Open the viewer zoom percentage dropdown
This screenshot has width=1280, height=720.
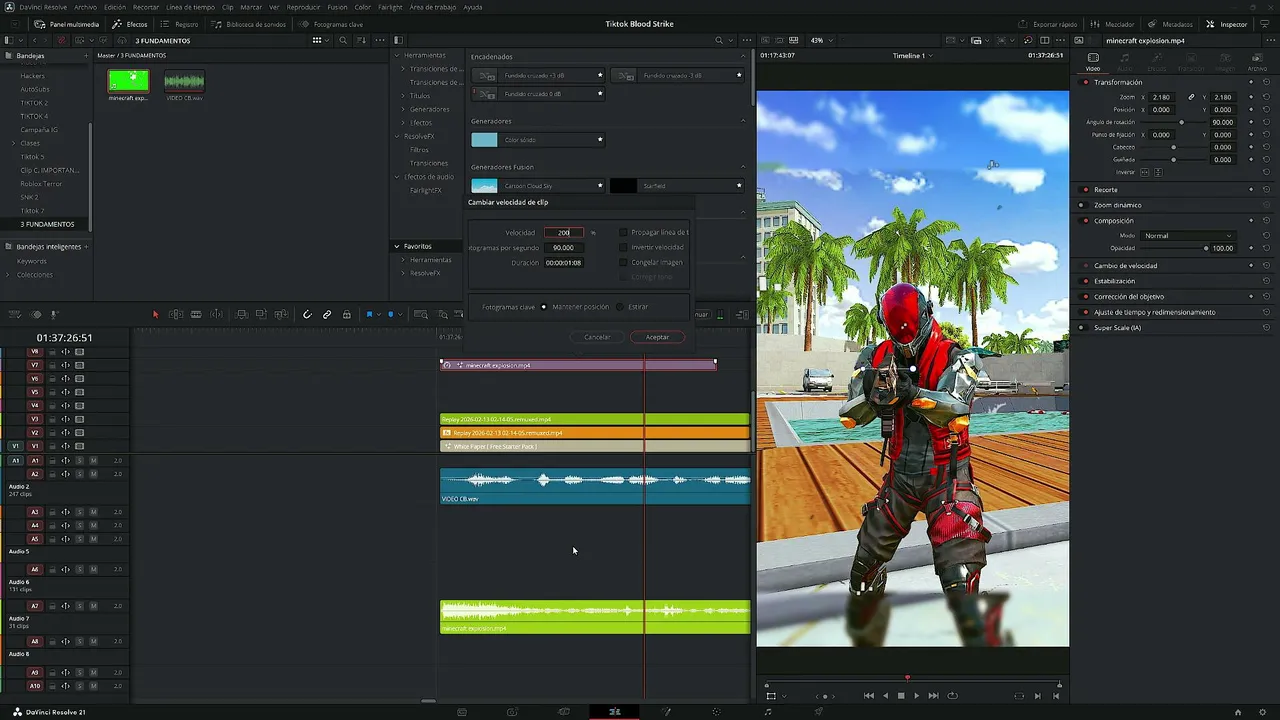tap(820, 40)
